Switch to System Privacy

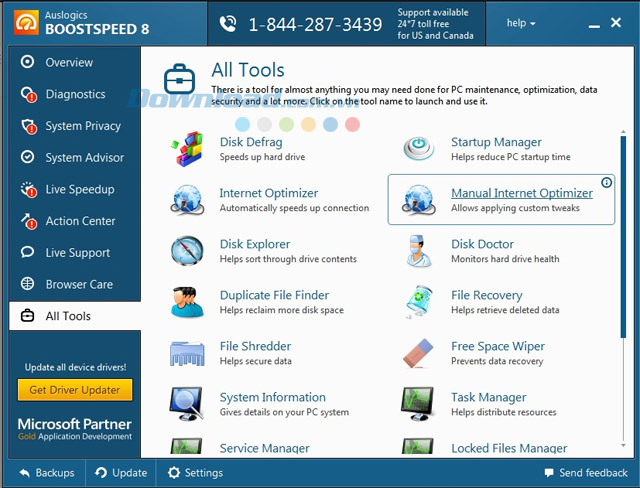point(75,126)
